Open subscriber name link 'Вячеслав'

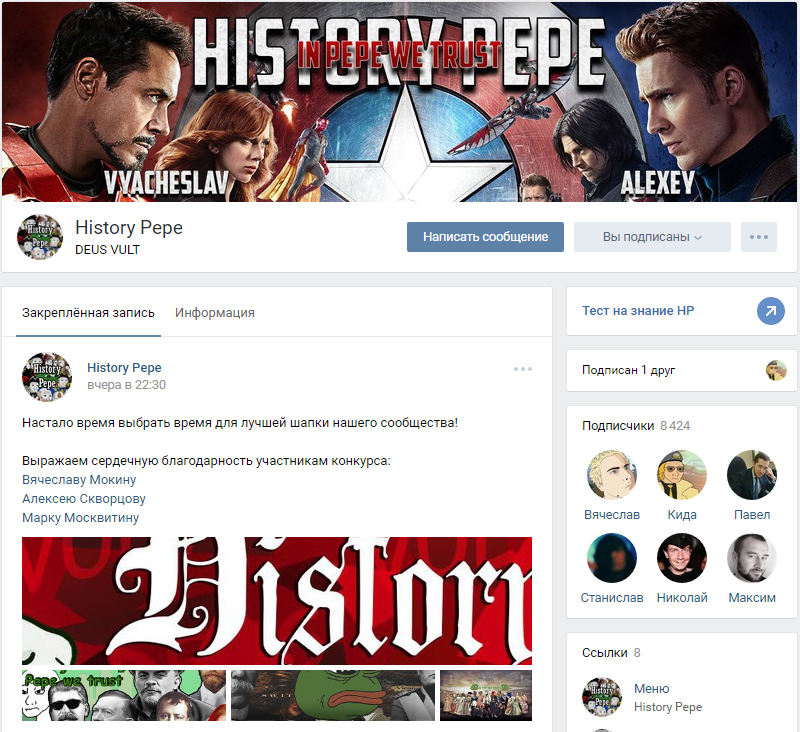[x=612, y=515]
